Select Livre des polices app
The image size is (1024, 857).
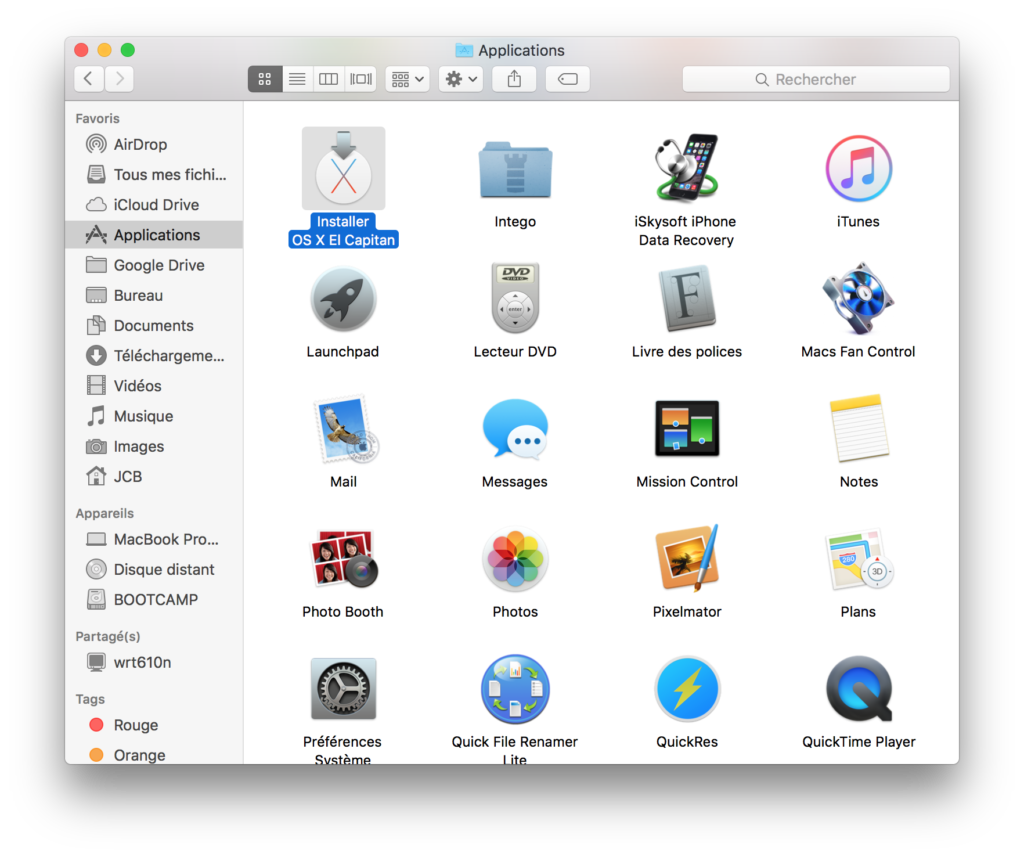click(686, 298)
